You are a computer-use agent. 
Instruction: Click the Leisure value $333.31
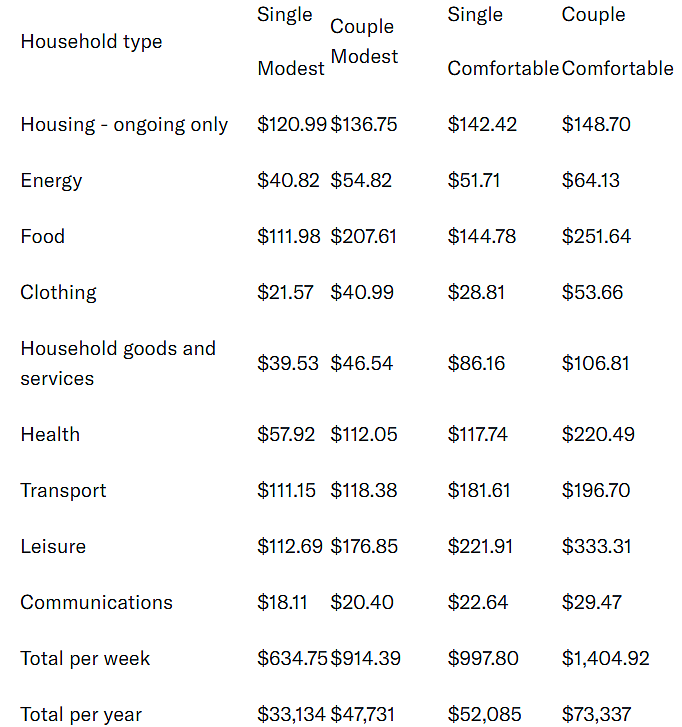tap(597, 546)
